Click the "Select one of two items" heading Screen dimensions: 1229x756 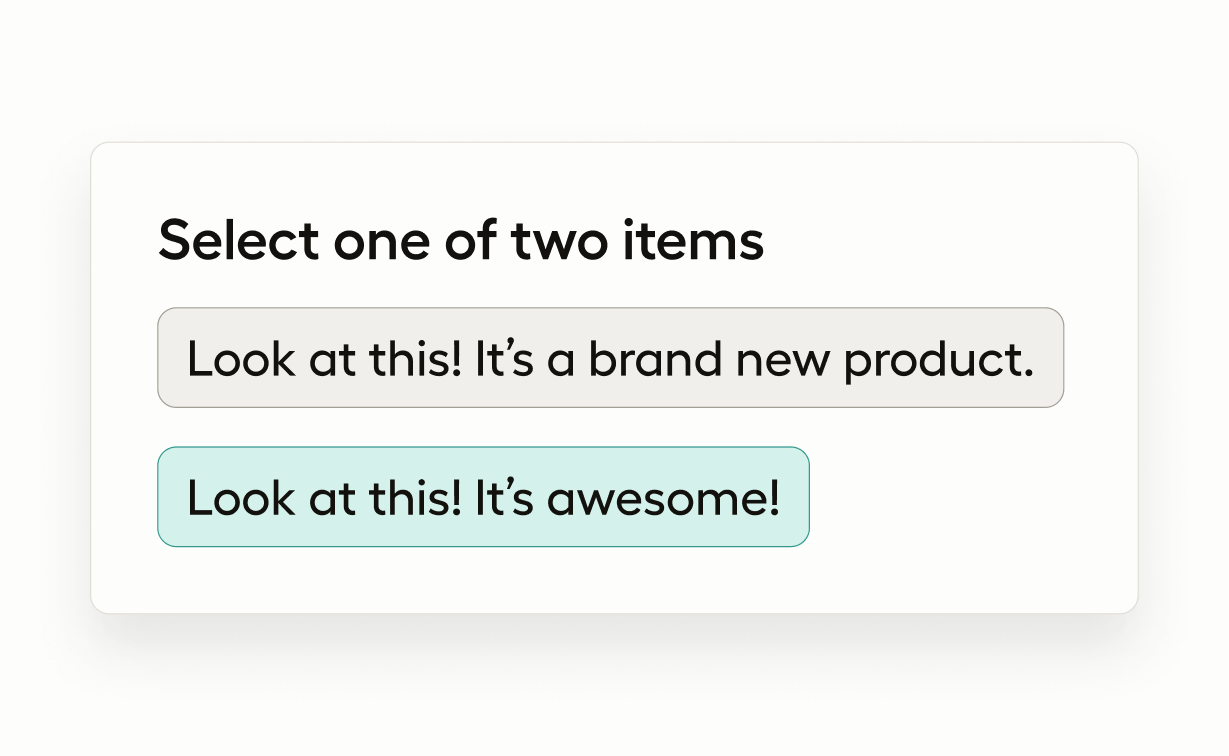click(461, 241)
